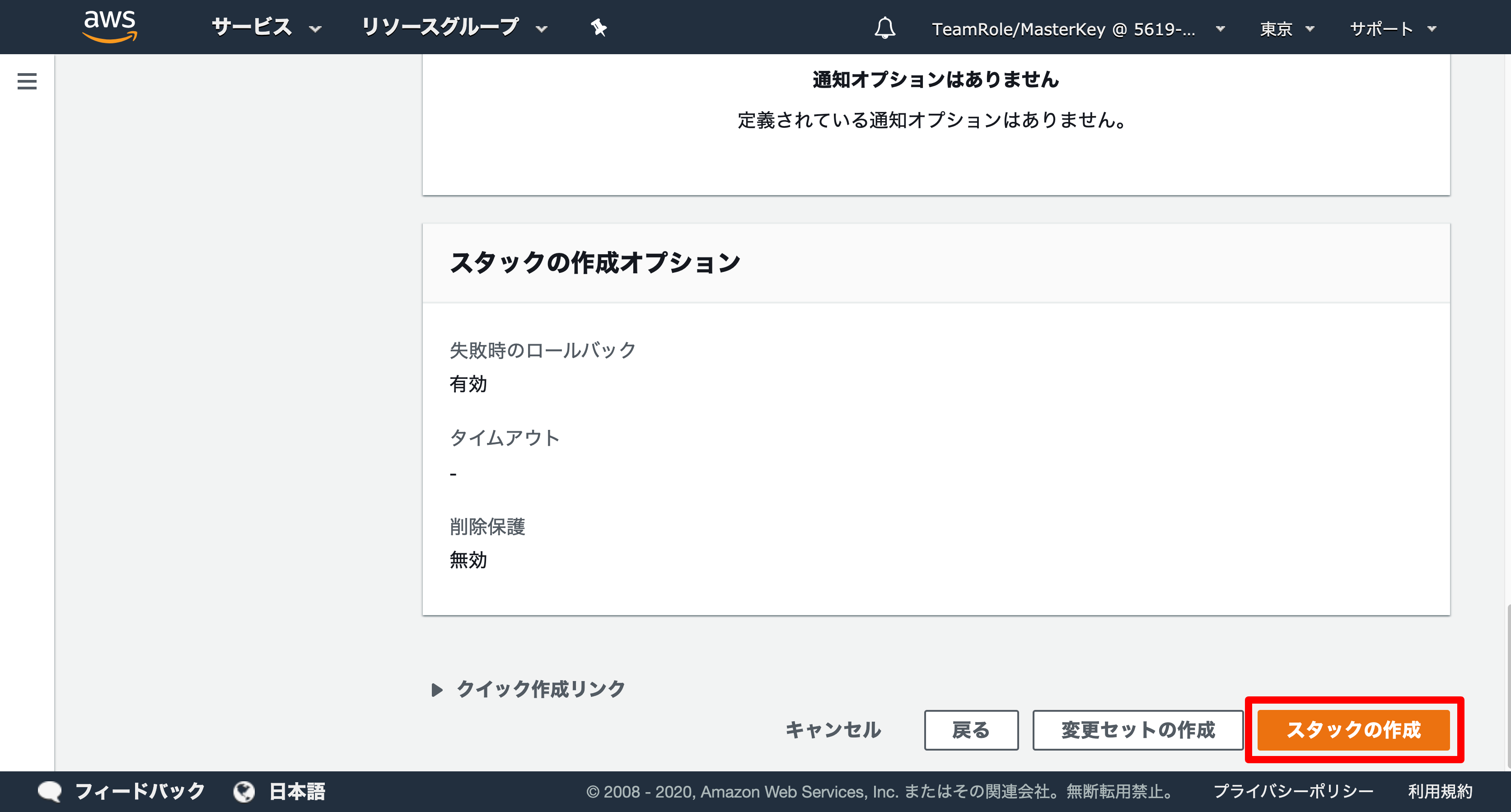This screenshot has width=1511, height=812.
Task: Click the globe language icon
Action: (244, 792)
